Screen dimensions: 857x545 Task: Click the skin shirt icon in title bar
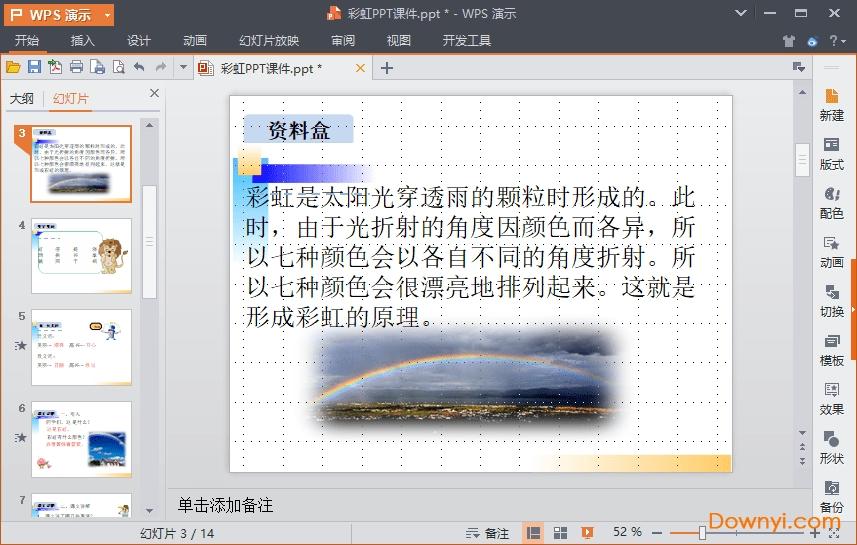[x=788, y=41]
